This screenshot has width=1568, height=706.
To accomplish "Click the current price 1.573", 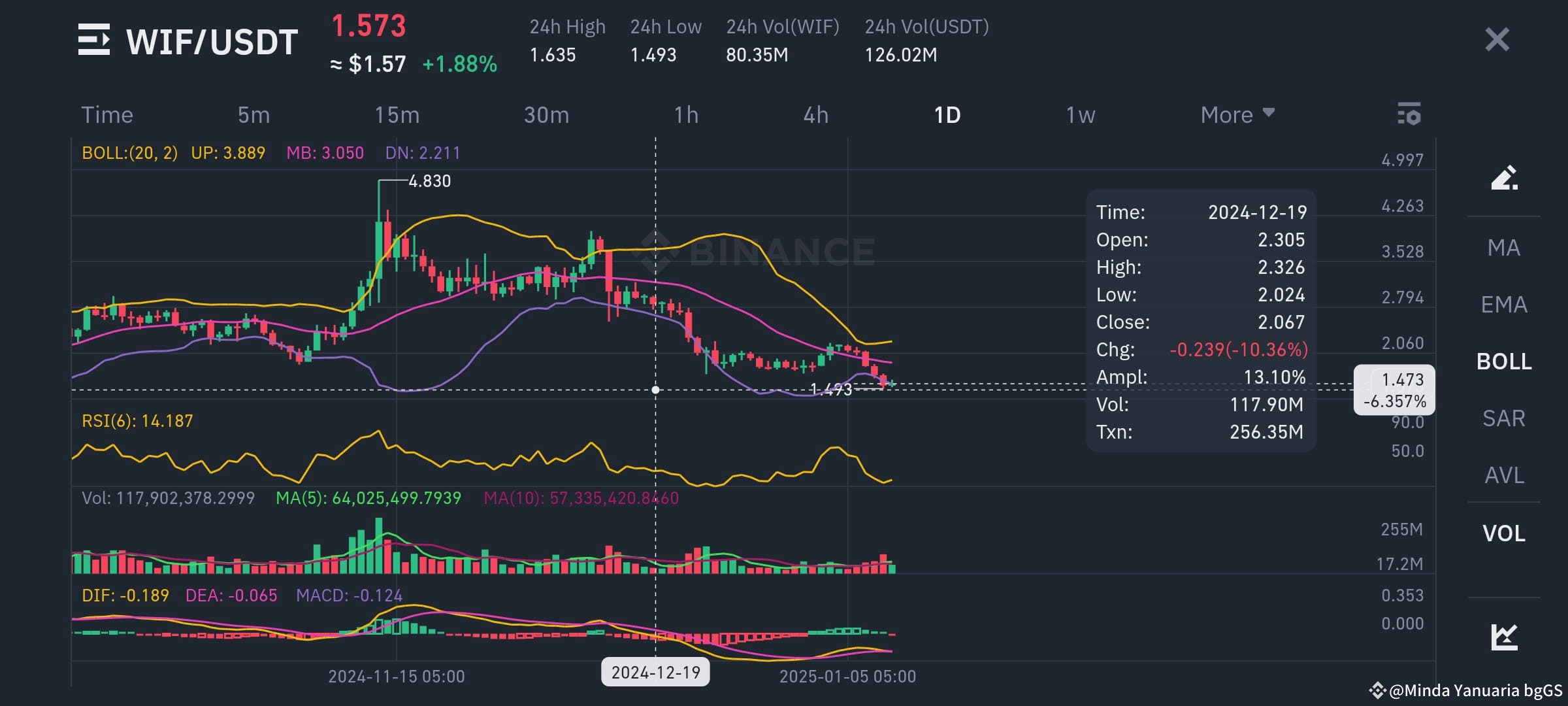I will click(x=370, y=26).
